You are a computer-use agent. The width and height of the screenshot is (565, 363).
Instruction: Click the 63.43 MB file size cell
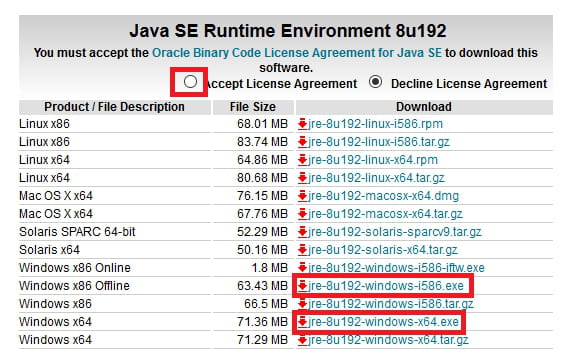tap(262, 286)
